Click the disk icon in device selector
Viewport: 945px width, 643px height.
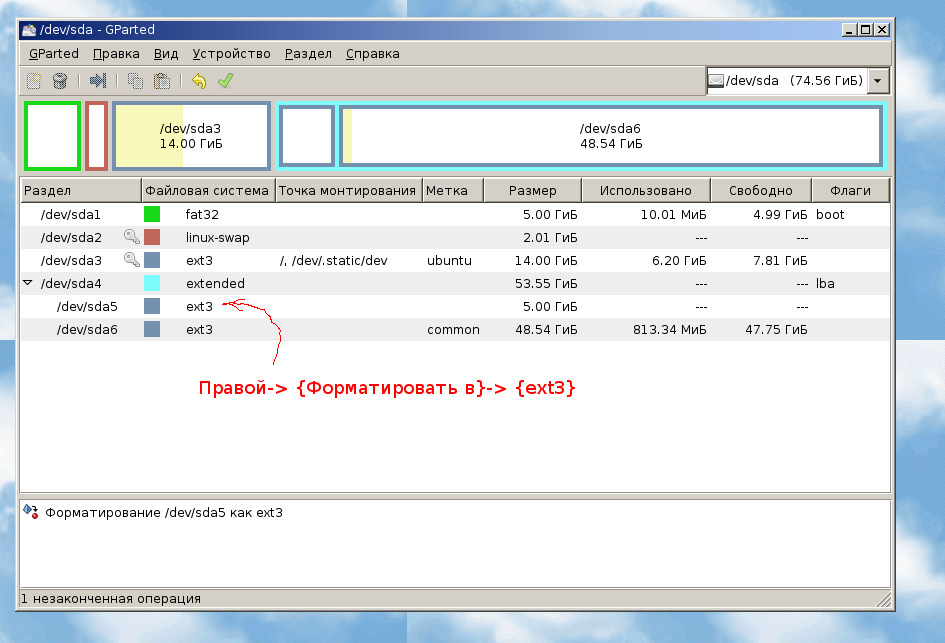click(716, 80)
